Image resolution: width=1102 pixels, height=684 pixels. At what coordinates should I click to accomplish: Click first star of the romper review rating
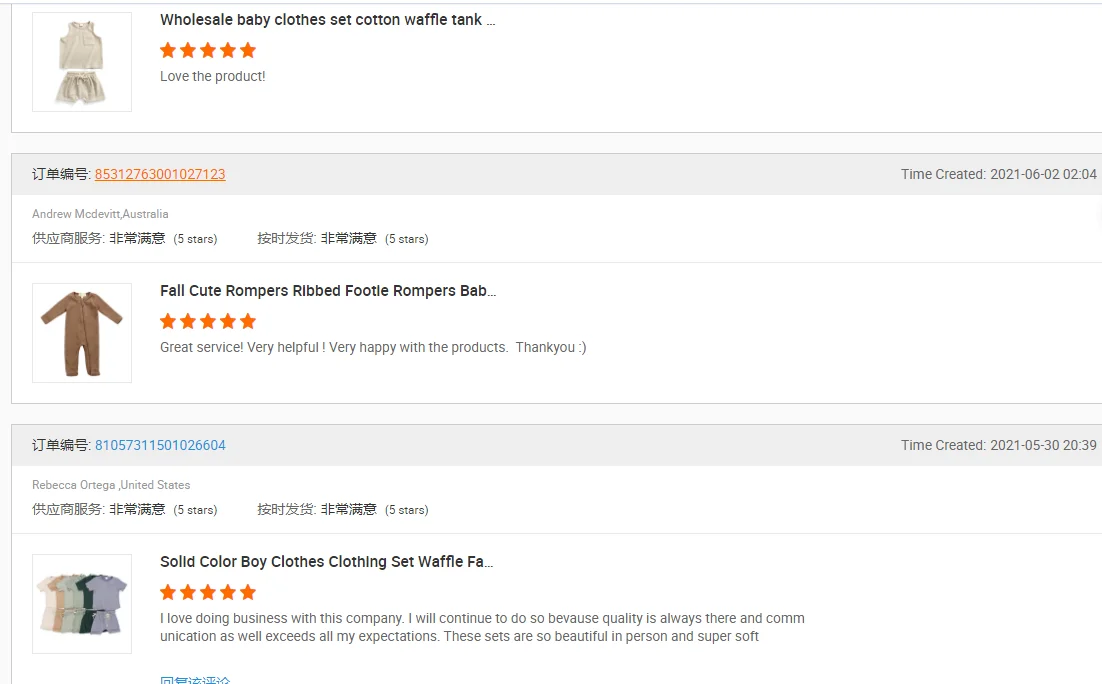(x=168, y=322)
